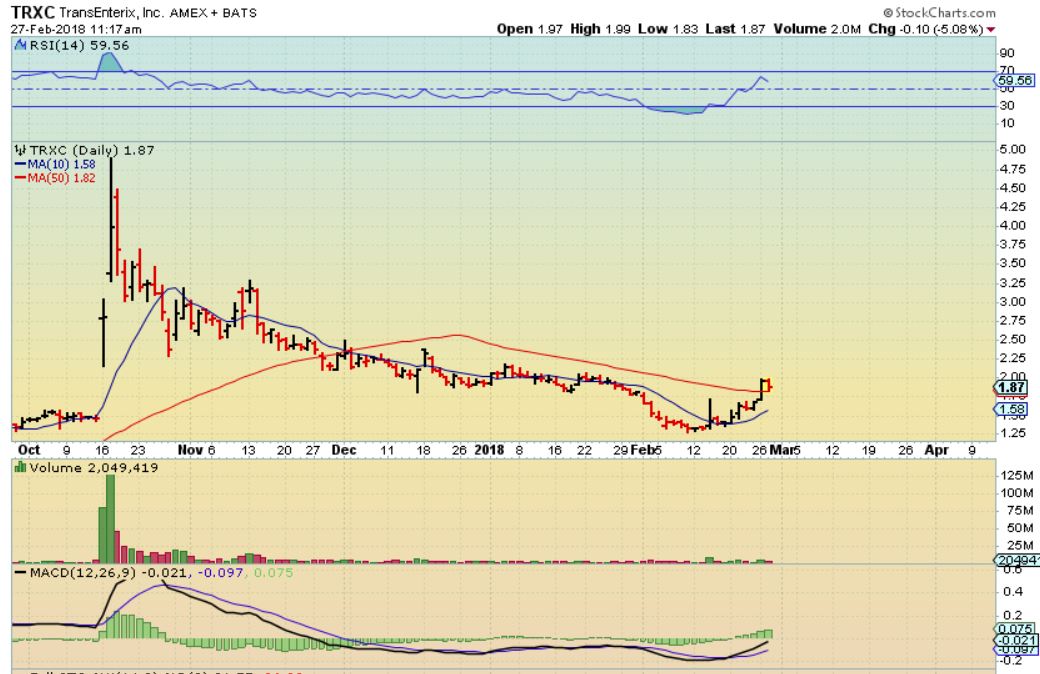Click the -0.021 MACD value in legend
The height and width of the screenshot is (674, 1040).
[x=163, y=572]
